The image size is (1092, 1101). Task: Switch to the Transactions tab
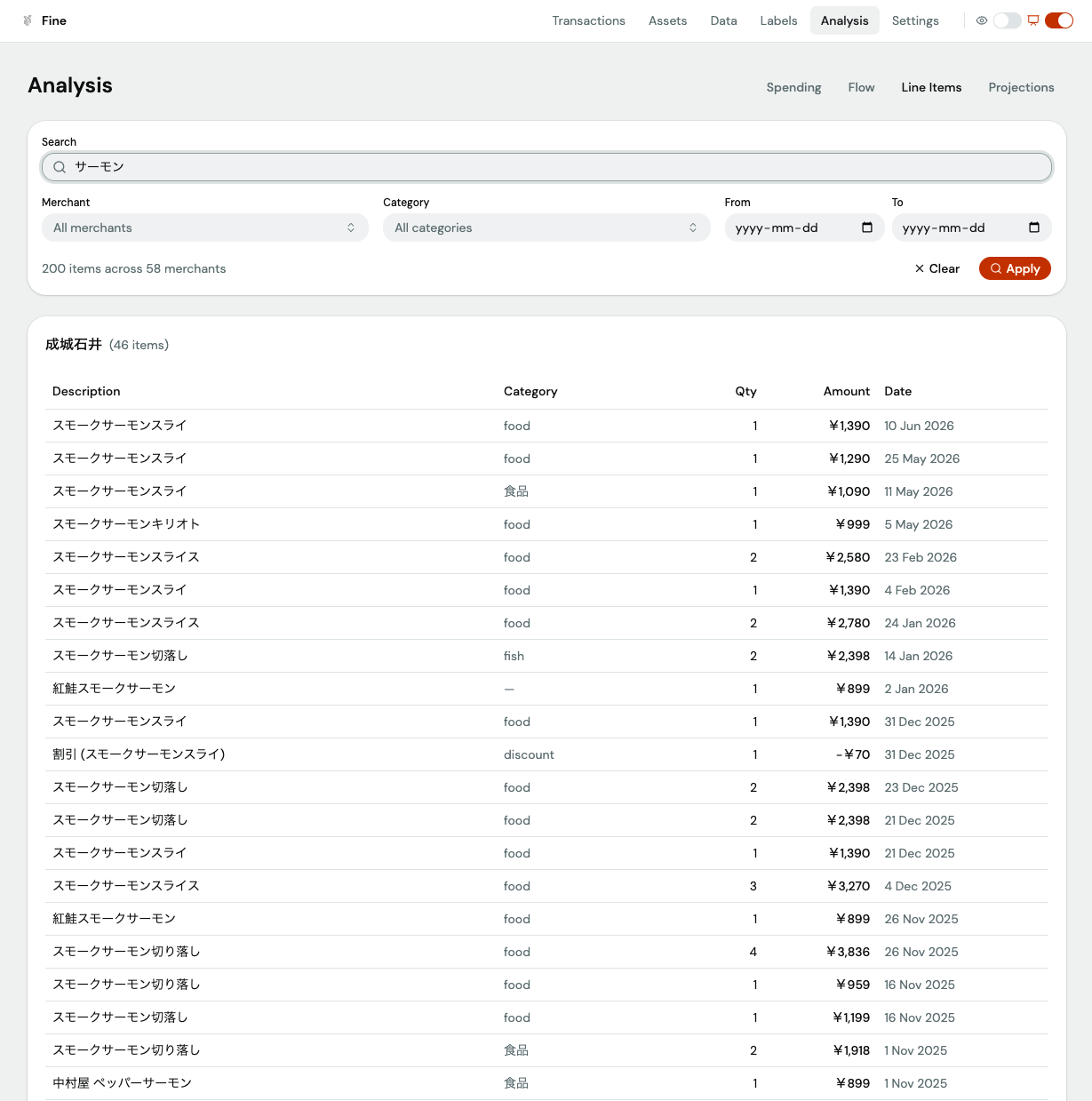(588, 20)
